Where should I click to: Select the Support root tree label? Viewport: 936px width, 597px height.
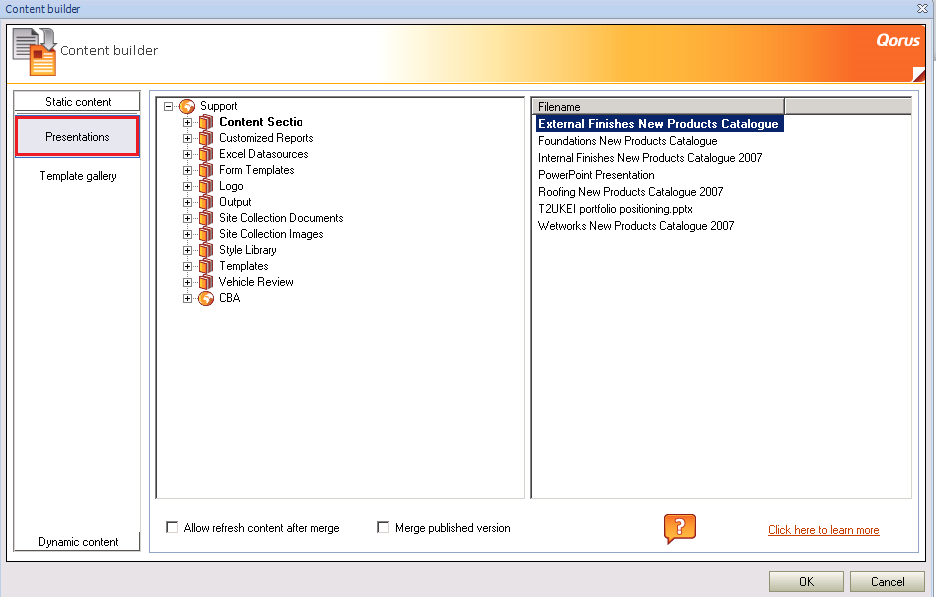pyautogui.click(x=218, y=106)
